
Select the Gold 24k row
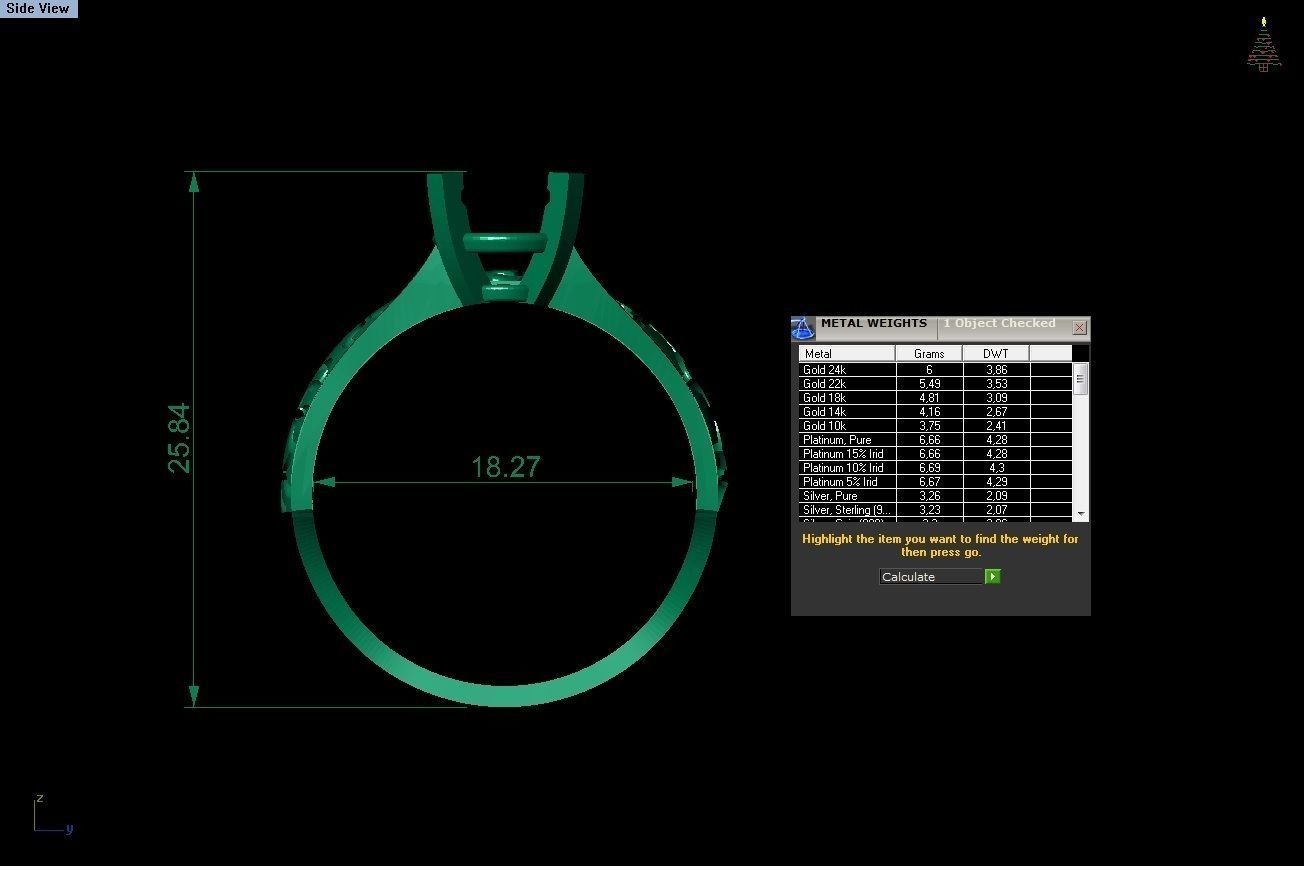tap(935, 370)
